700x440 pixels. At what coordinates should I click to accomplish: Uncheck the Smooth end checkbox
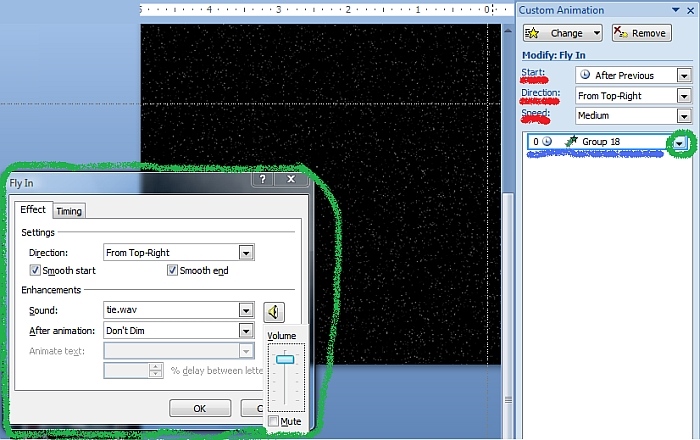click(x=172, y=270)
